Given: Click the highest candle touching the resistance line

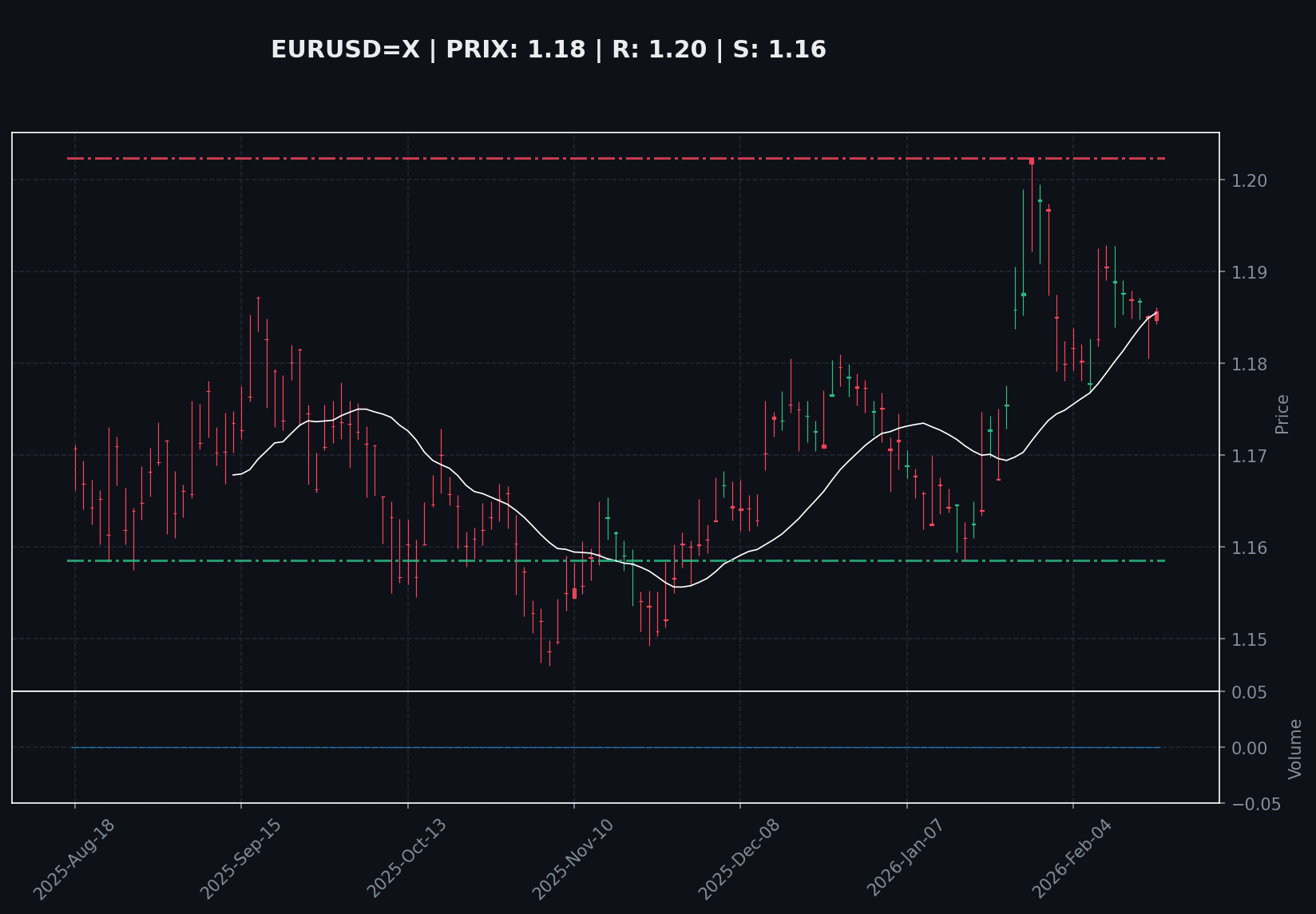Looking at the screenshot, I should pyautogui.click(x=1032, y=162).
